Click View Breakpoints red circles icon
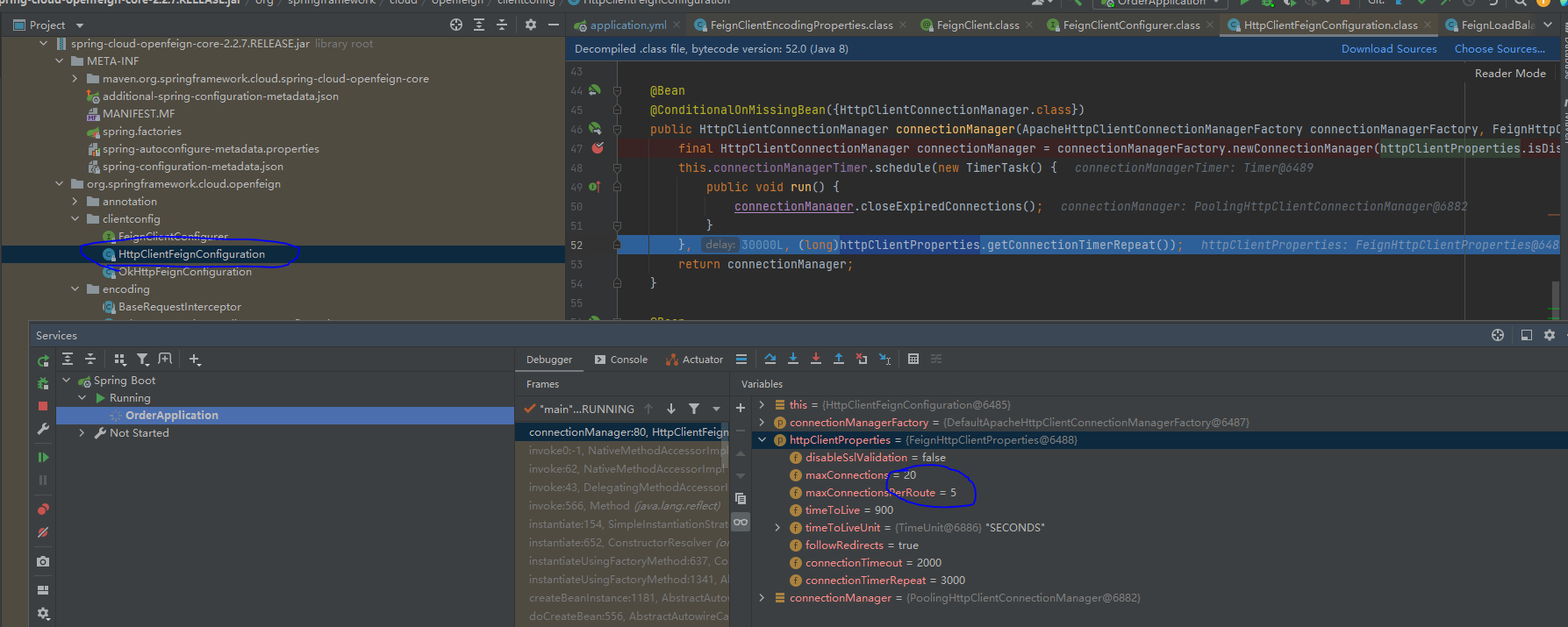 pyautogui.click(x=43, y=509)
